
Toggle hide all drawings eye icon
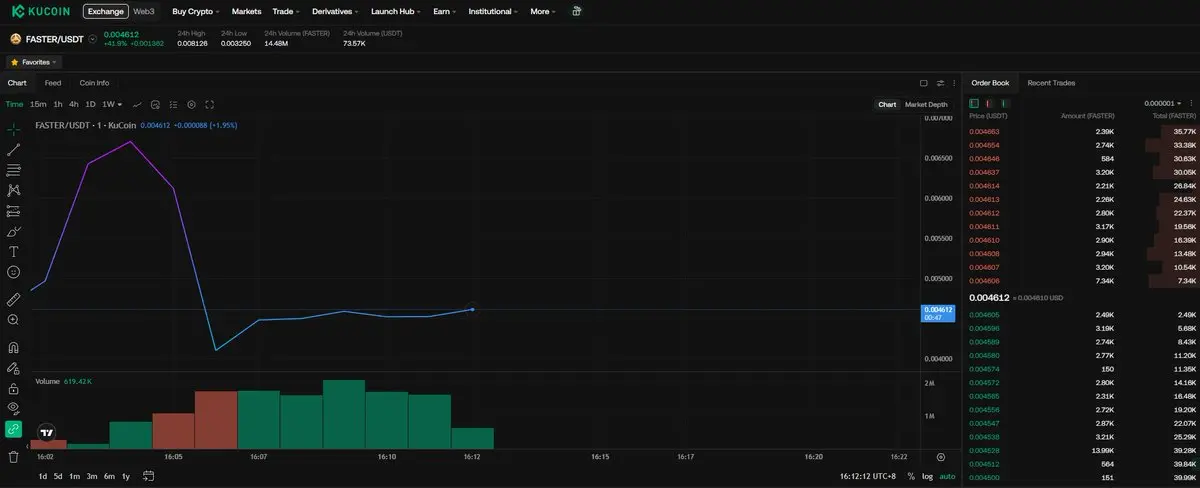pos(14,408)
